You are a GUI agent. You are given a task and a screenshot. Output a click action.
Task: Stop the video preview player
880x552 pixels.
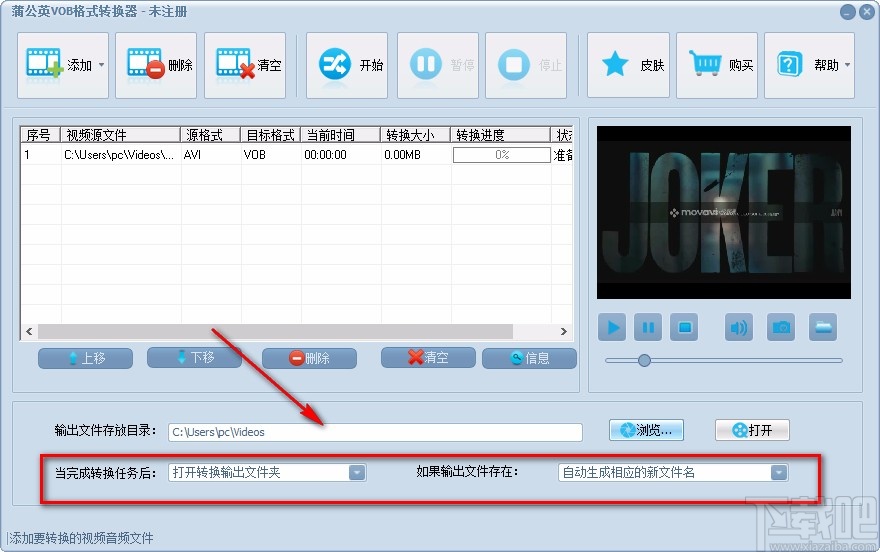(684, 327)
